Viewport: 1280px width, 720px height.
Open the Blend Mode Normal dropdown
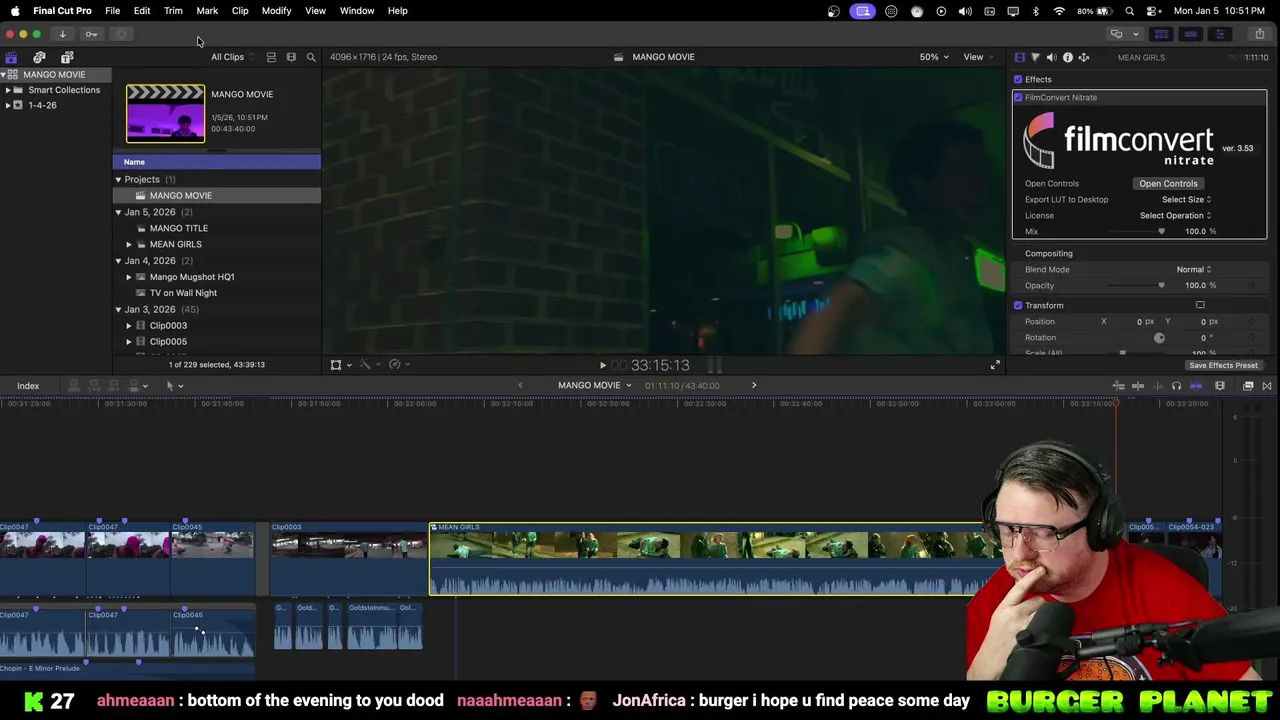(1193, 270)
